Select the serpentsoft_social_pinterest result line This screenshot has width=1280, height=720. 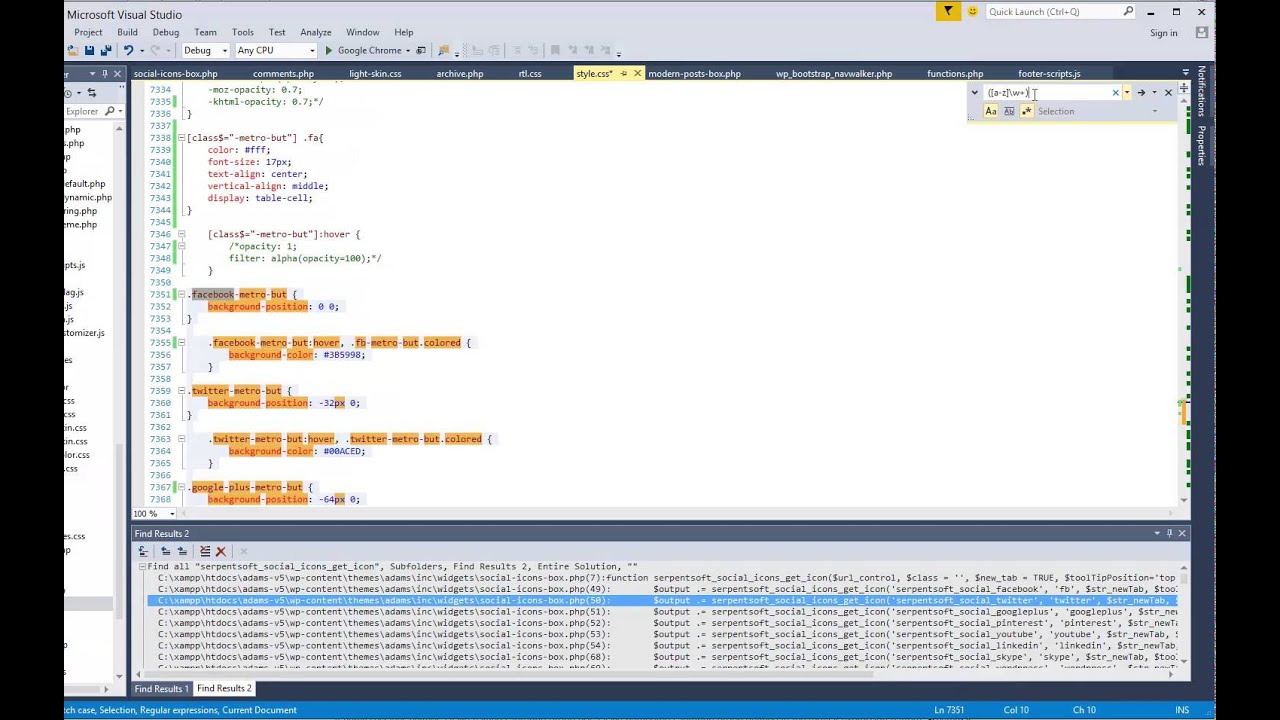[x=667, y=623]
